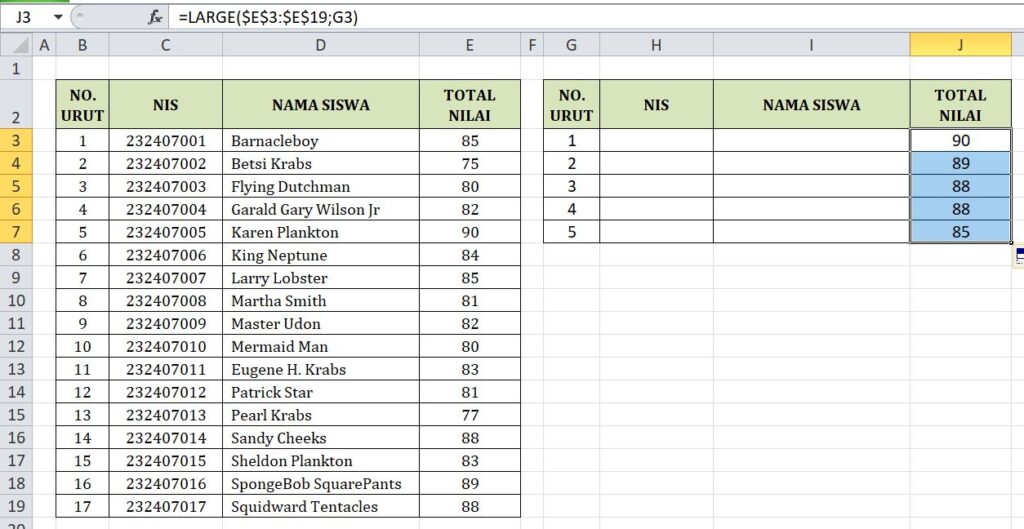
Task: Select the row 8 header
Action: click(16, 255)
